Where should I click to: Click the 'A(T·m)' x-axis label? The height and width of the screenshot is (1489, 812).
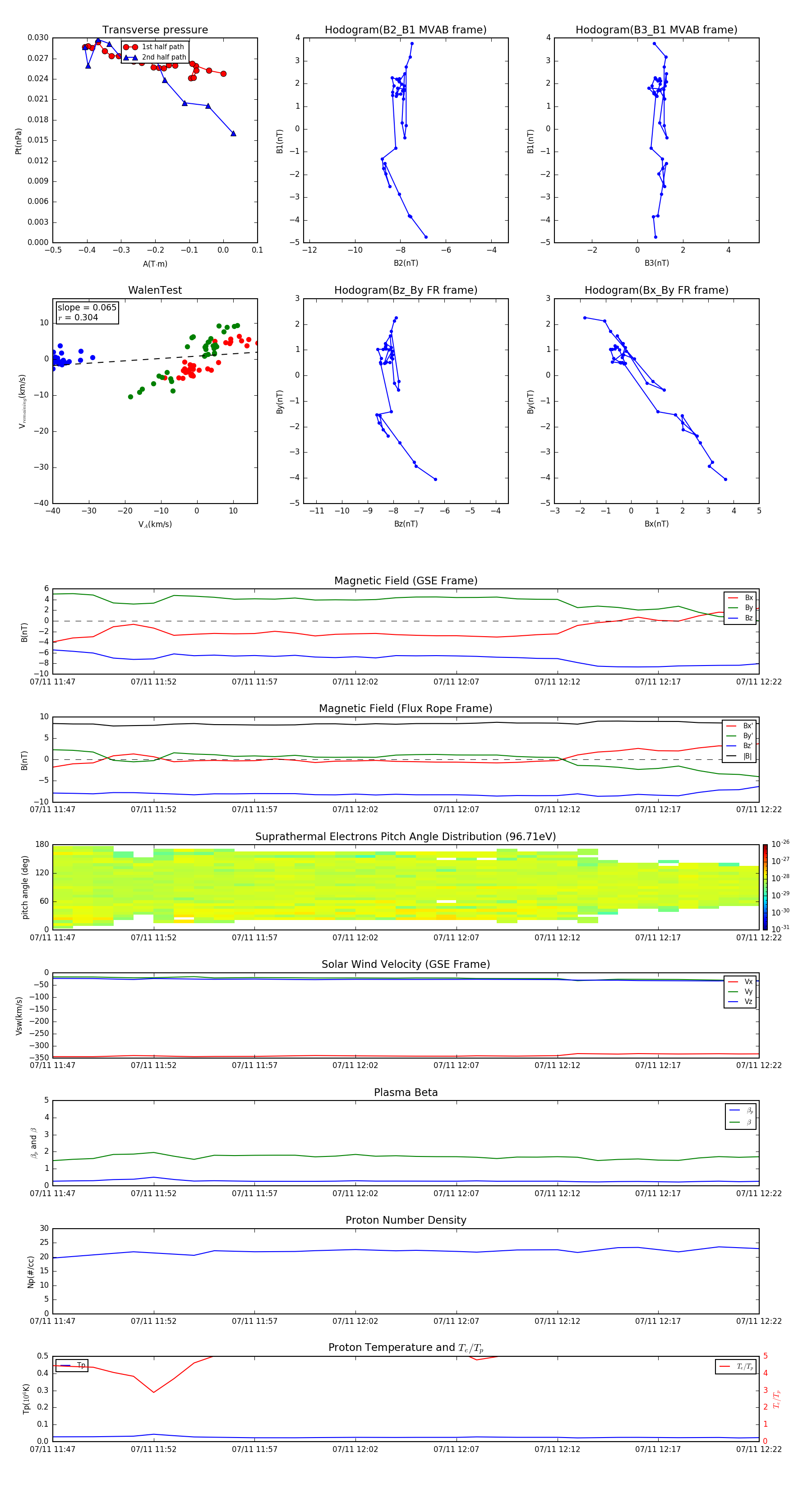[x=155, y=264]
